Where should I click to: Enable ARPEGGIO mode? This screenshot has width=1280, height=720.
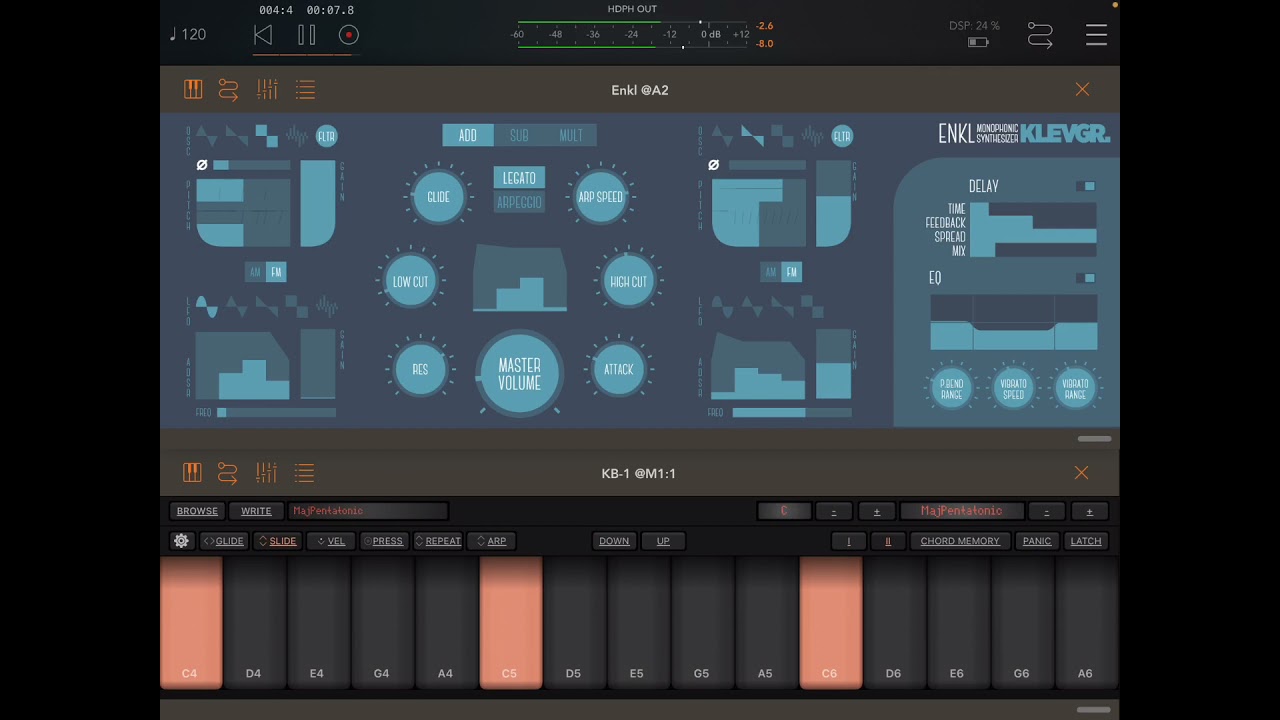click(x=519, y=202)
